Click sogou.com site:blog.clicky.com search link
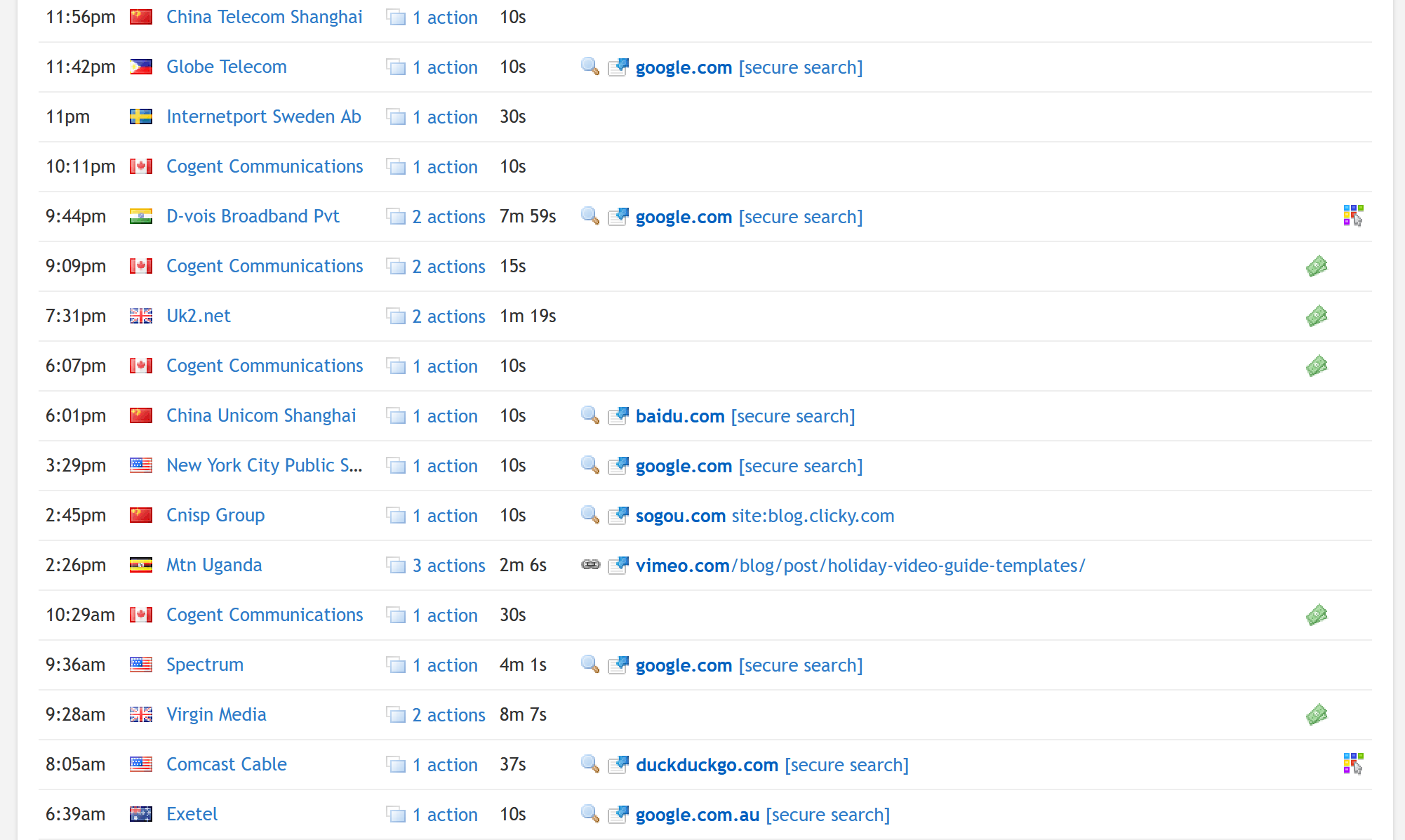The image size is (1405, 840). [x=764, y=516]
